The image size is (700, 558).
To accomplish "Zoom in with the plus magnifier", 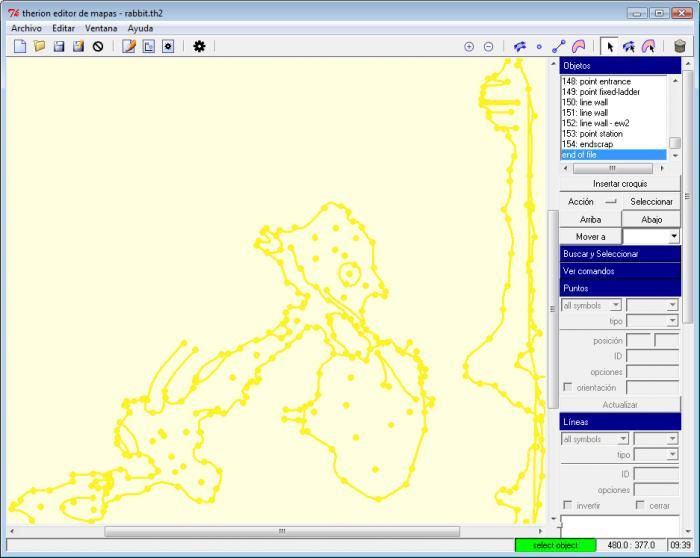I will (x=469, y=46).
